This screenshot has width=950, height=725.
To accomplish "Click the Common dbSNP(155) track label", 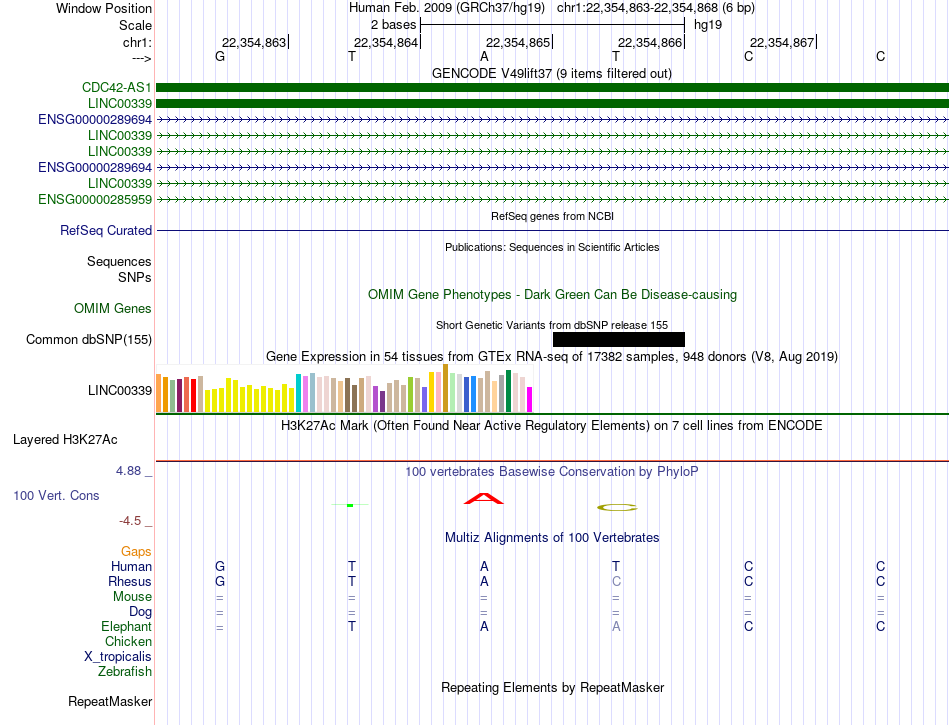I will click(x=89, y=339).
